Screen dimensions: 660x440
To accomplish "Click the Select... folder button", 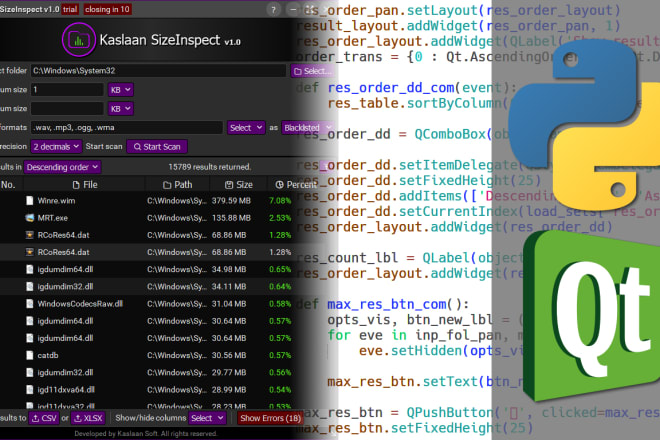I will [311, 71].
